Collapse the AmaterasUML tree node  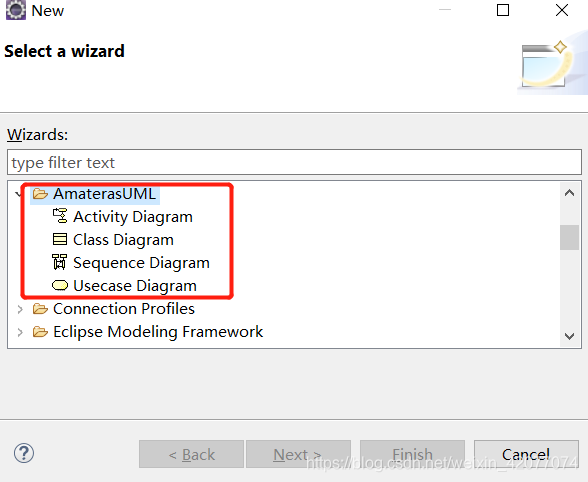19,194
